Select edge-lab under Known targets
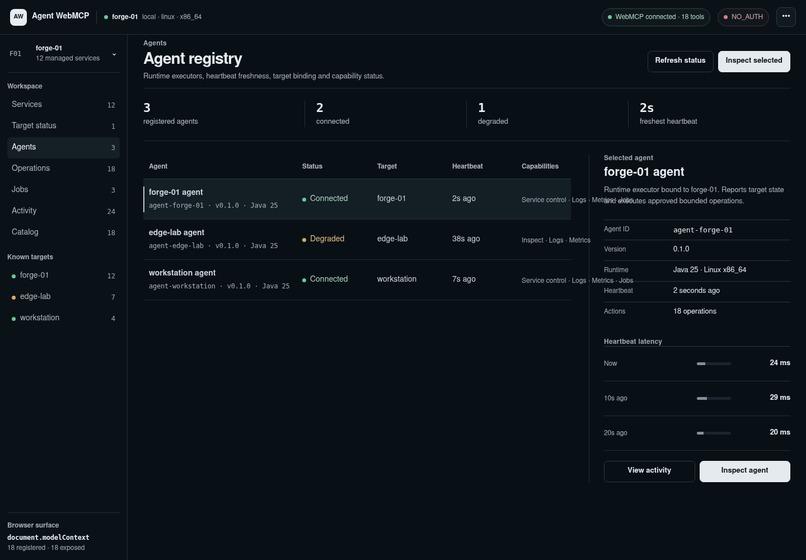The height and width of the screenshot is (560, 806). (x=63, y=297)
